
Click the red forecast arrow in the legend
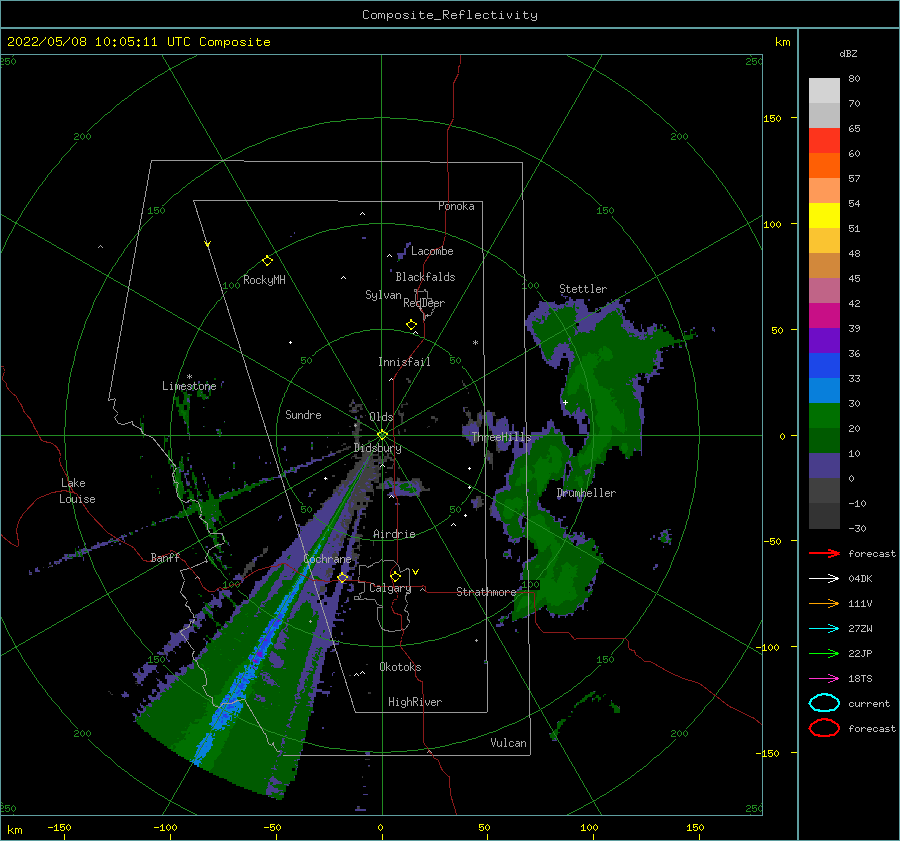tap(824, 553)
